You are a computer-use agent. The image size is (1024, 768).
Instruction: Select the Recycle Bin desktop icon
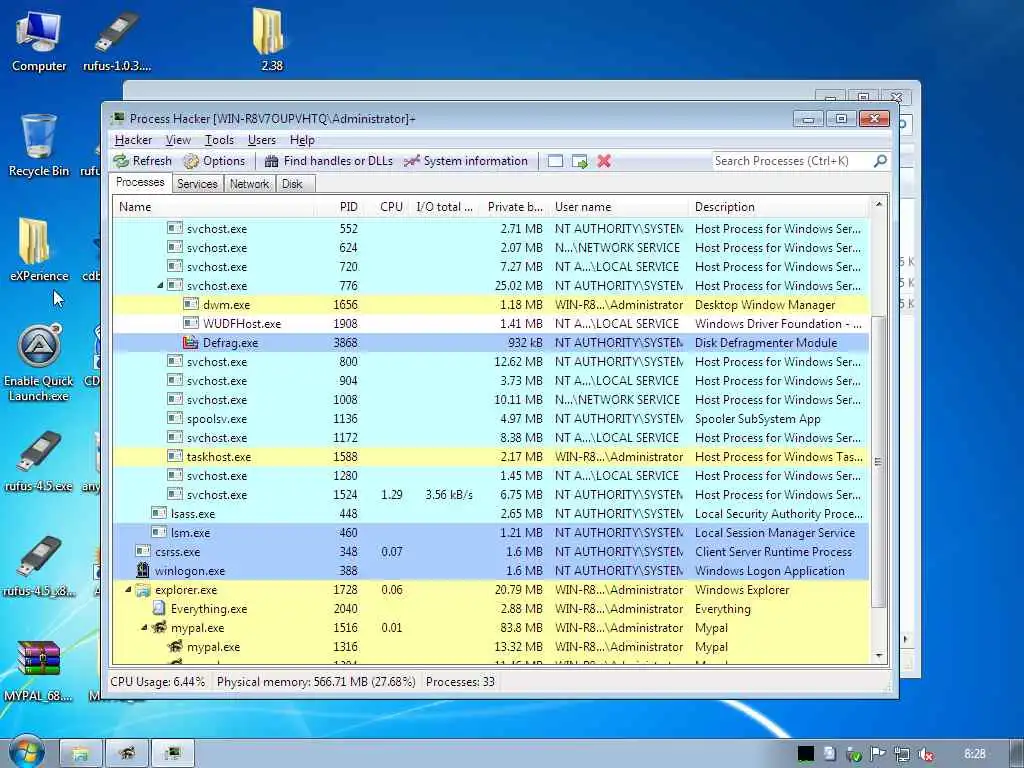coord(39,145)
